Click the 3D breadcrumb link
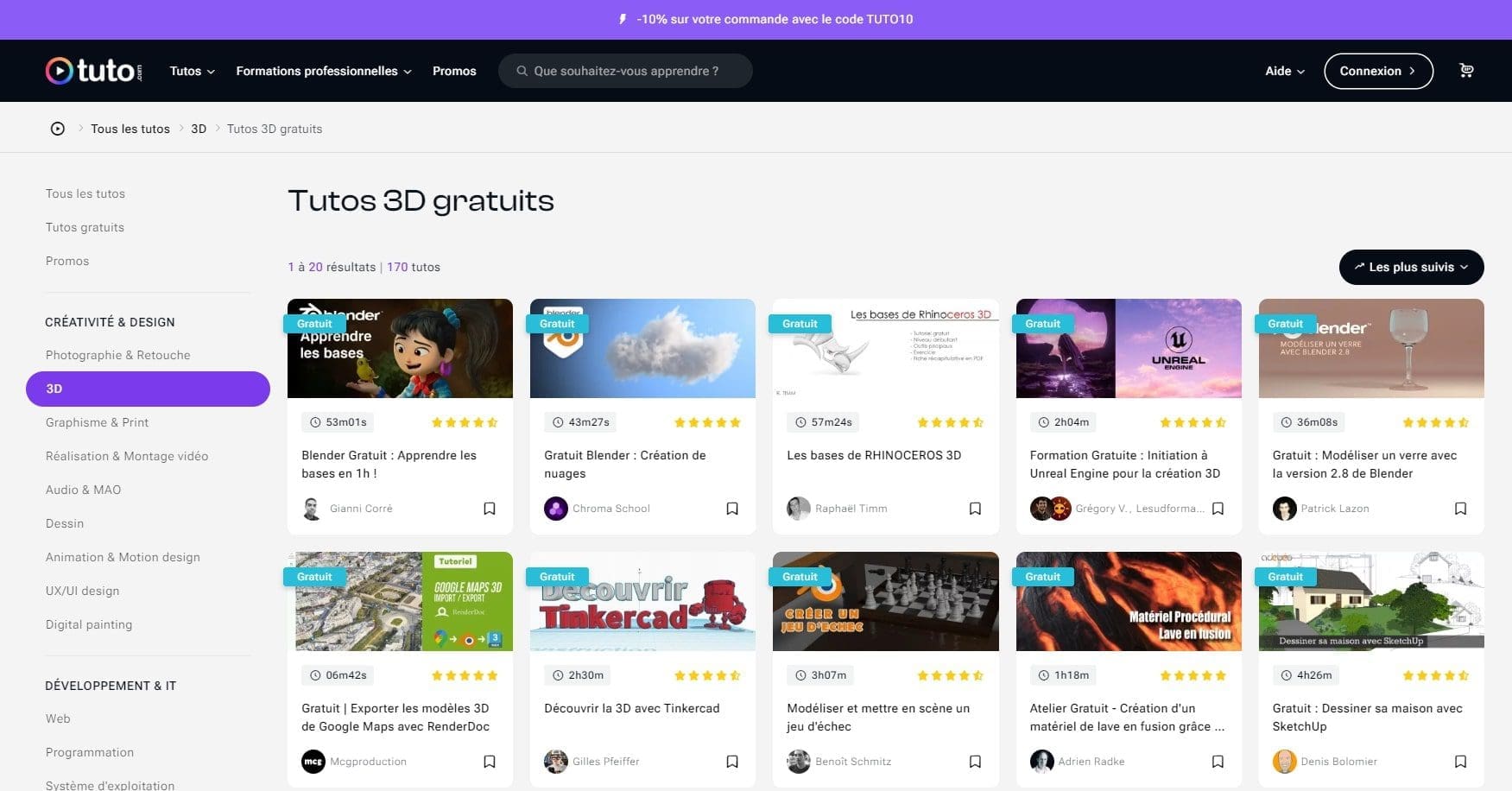 point(199,129)
